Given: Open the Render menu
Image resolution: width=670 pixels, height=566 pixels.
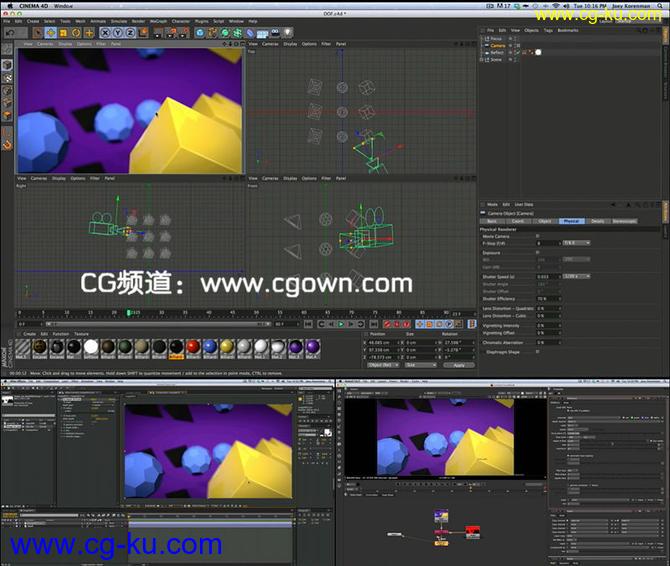Looking at the screenshot, I should coord(138,21).
